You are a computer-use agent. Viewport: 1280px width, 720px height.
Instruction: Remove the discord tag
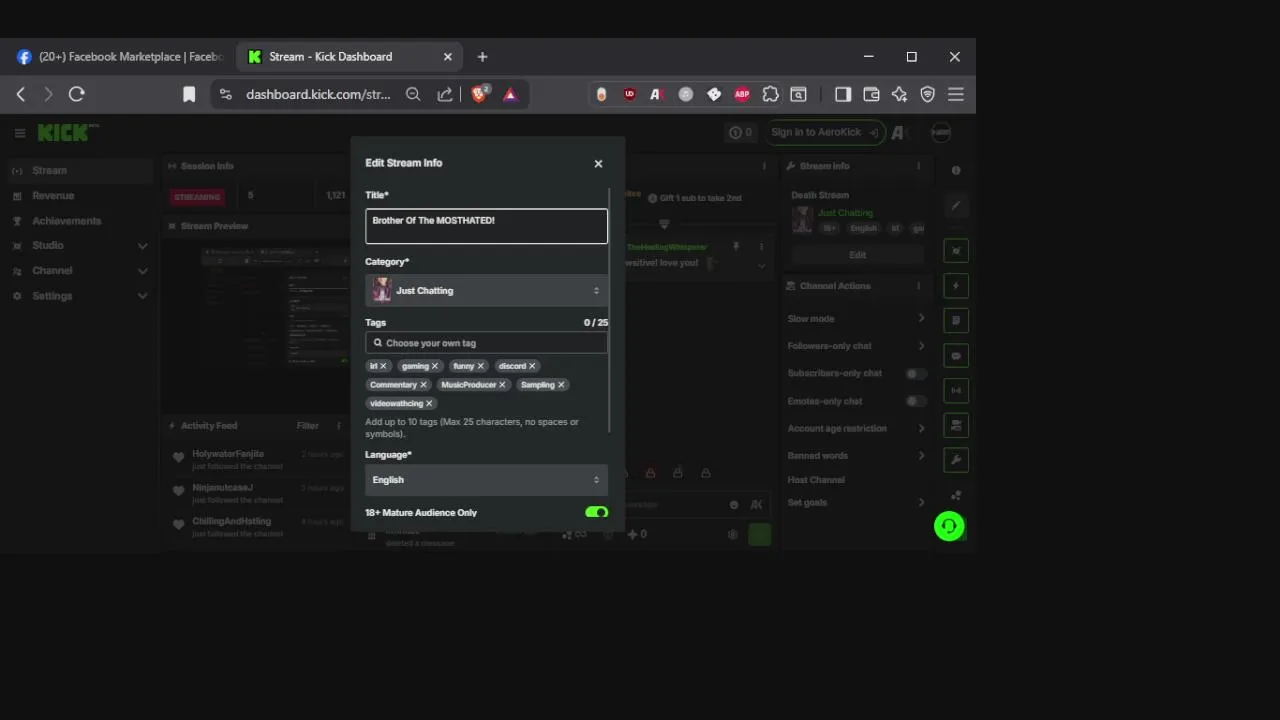[532, 366]
